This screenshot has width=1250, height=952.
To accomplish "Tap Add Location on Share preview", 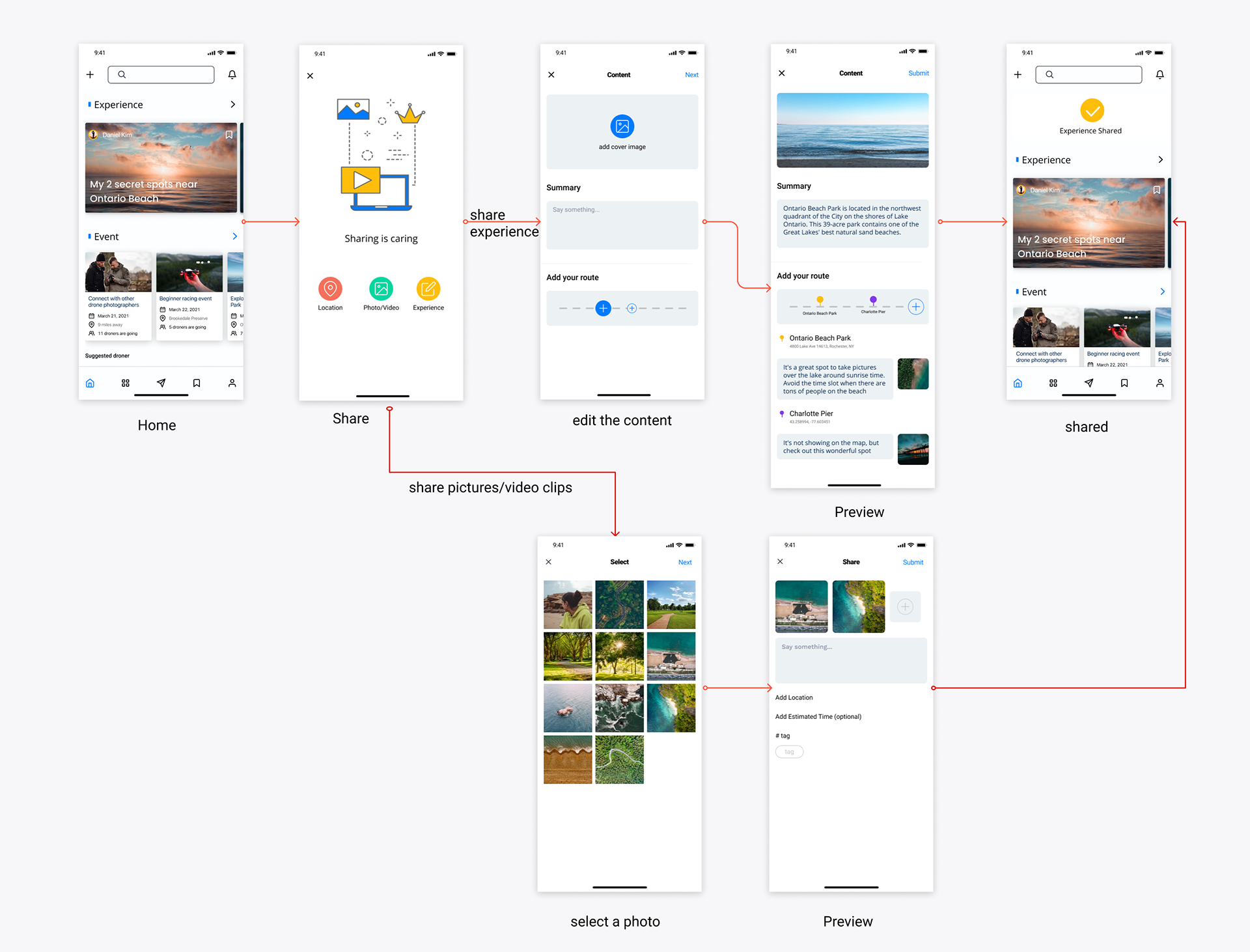I will [x=794, y=697].
